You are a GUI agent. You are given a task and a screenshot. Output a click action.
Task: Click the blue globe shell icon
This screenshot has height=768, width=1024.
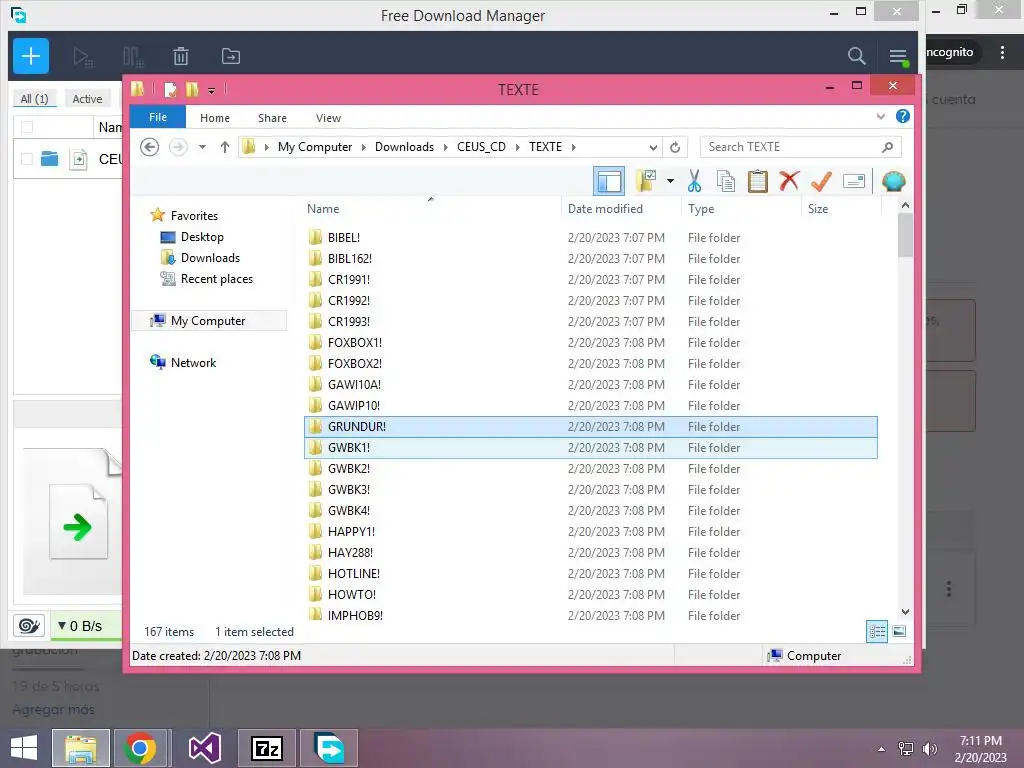click(893, 181)
